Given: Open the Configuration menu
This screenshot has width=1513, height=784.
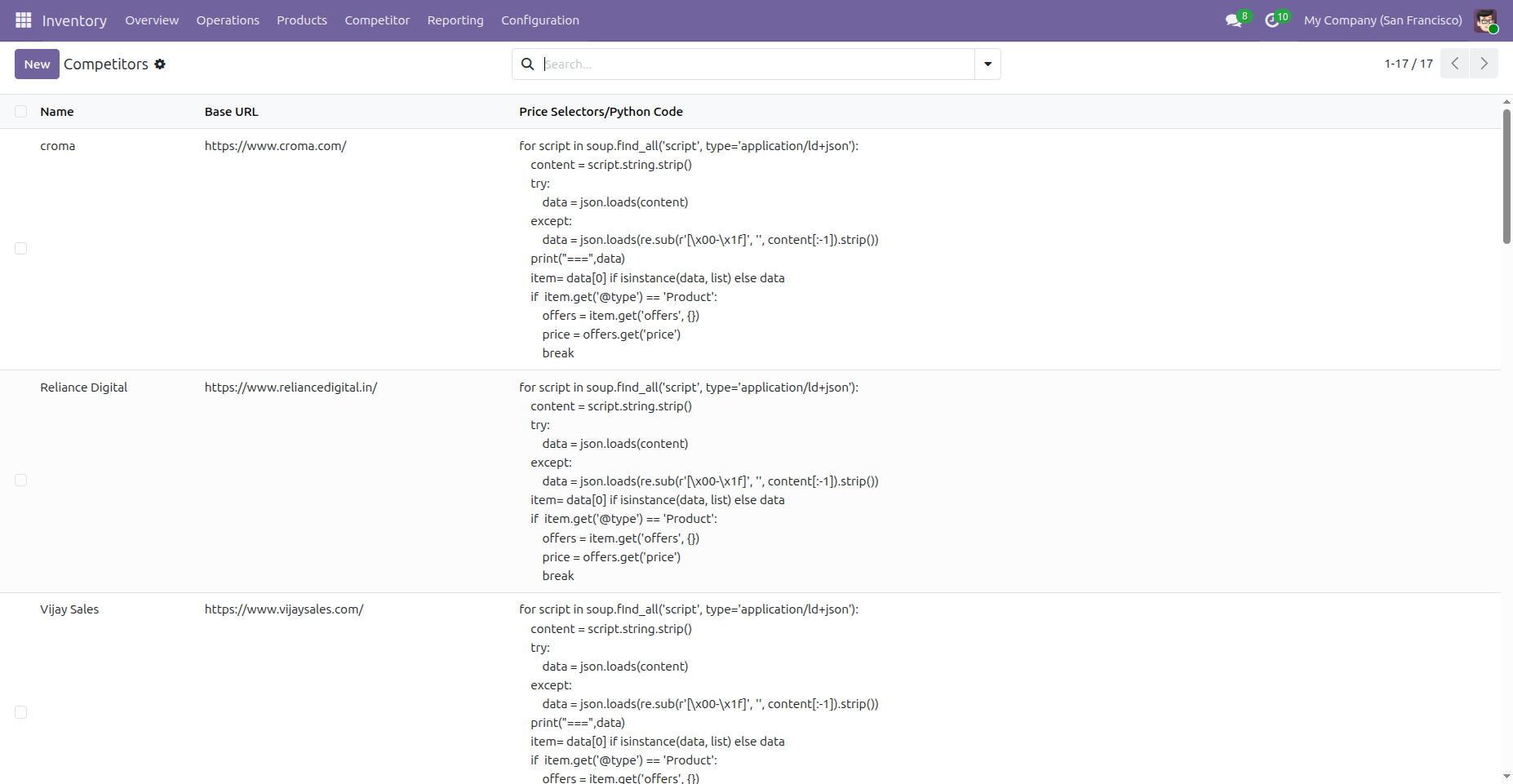Looking at the screenshot, I should (540, 20).
